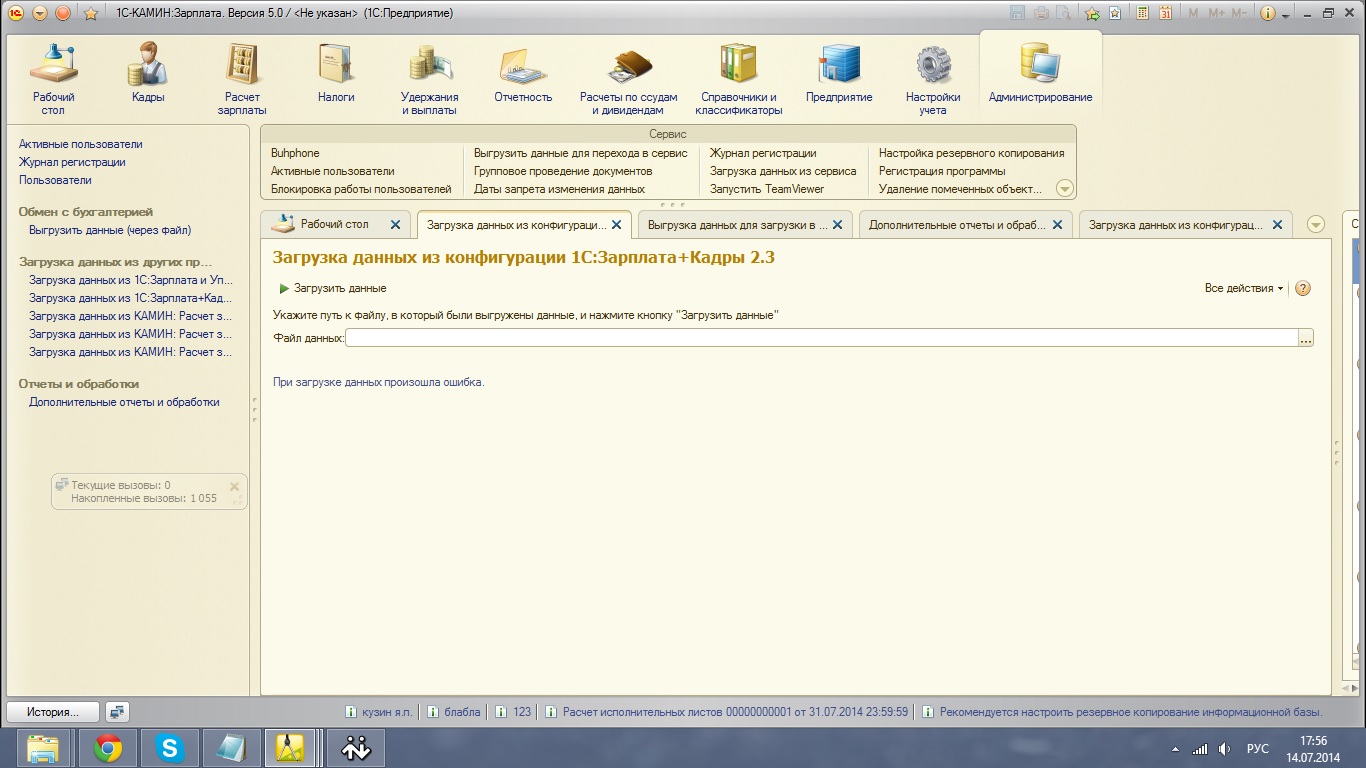Open the Рабочий стол section
Screen dimensions: 1366x768
(53, 79)
